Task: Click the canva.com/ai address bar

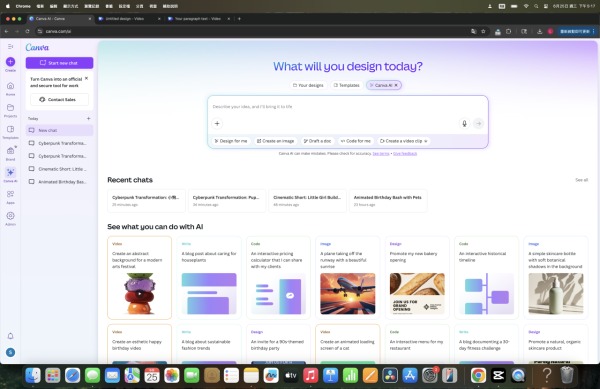Action: (x=253, y=31)
